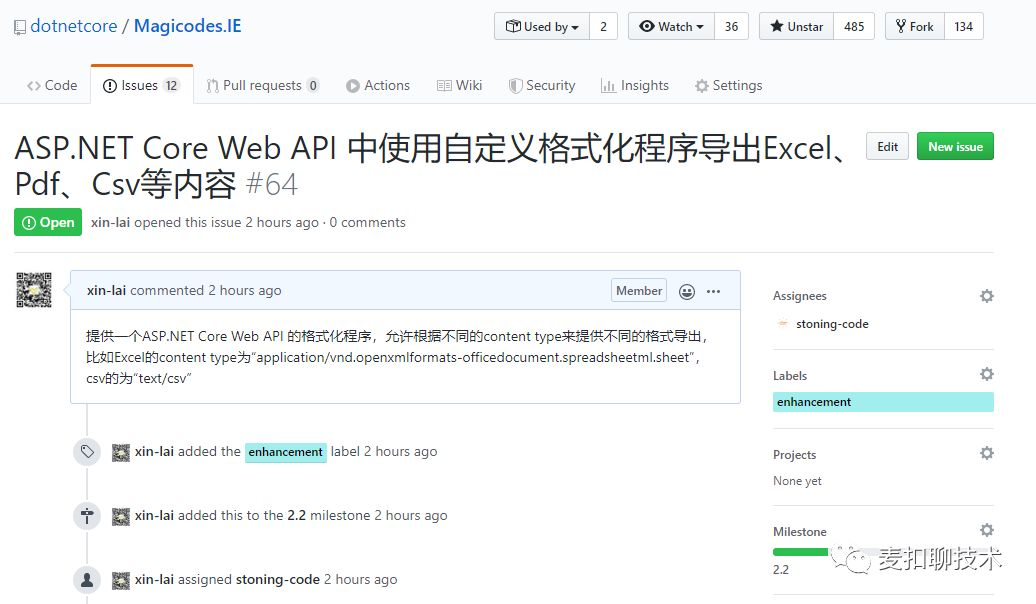Viewport: 1036px width, 604px height.
Task: Click the repository book icon
Action: point(20,27)
